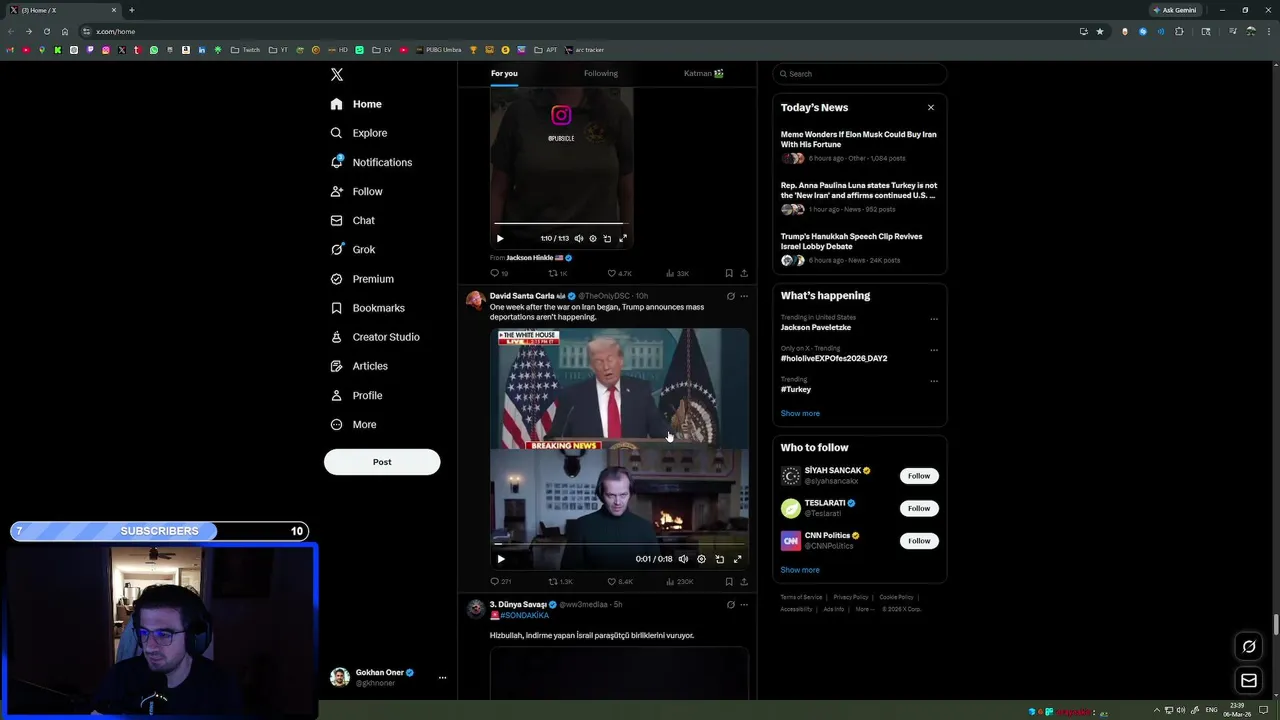The height and width of the screenshot is (720, 1280).
Task: Expand the More menu in sidebar
Action: click(353, 424)
